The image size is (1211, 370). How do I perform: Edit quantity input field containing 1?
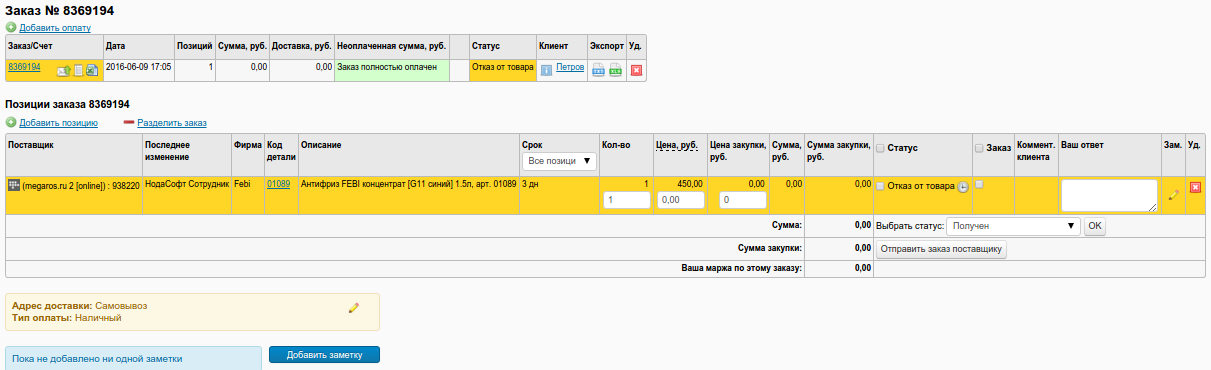coord(626,200)
